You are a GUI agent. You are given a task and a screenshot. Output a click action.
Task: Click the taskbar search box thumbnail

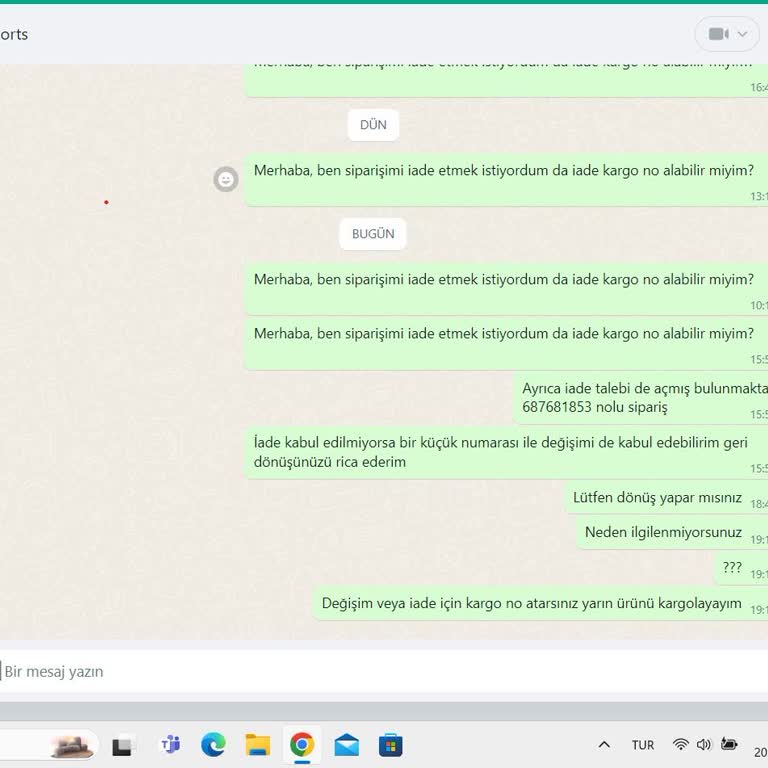pyautogui.click(x=72, y=745)
